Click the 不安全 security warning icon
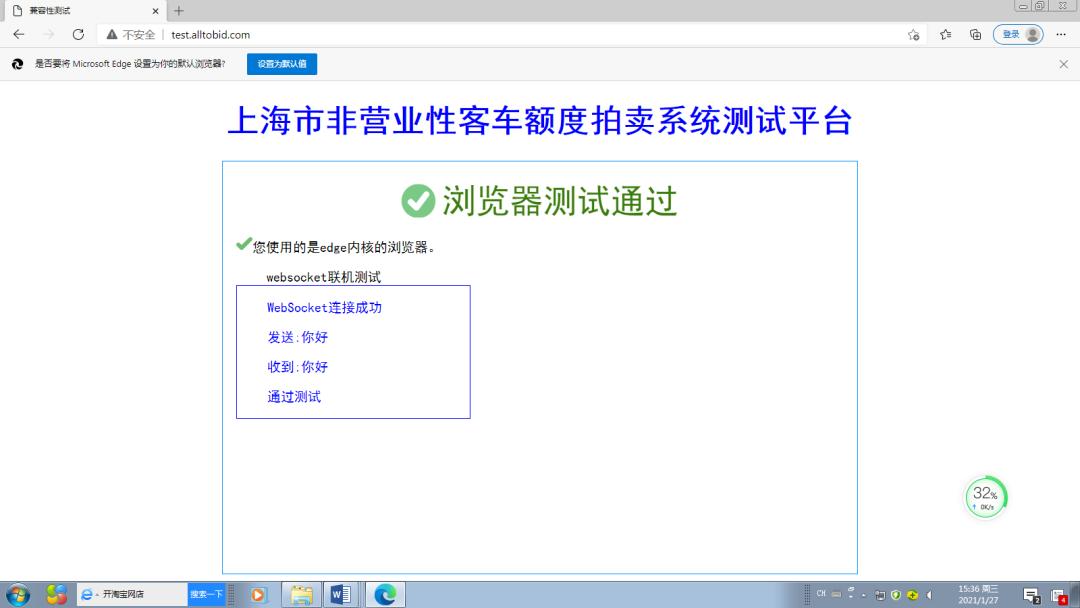Viewport: 1080px width, 608px height. tap(111, 34)
